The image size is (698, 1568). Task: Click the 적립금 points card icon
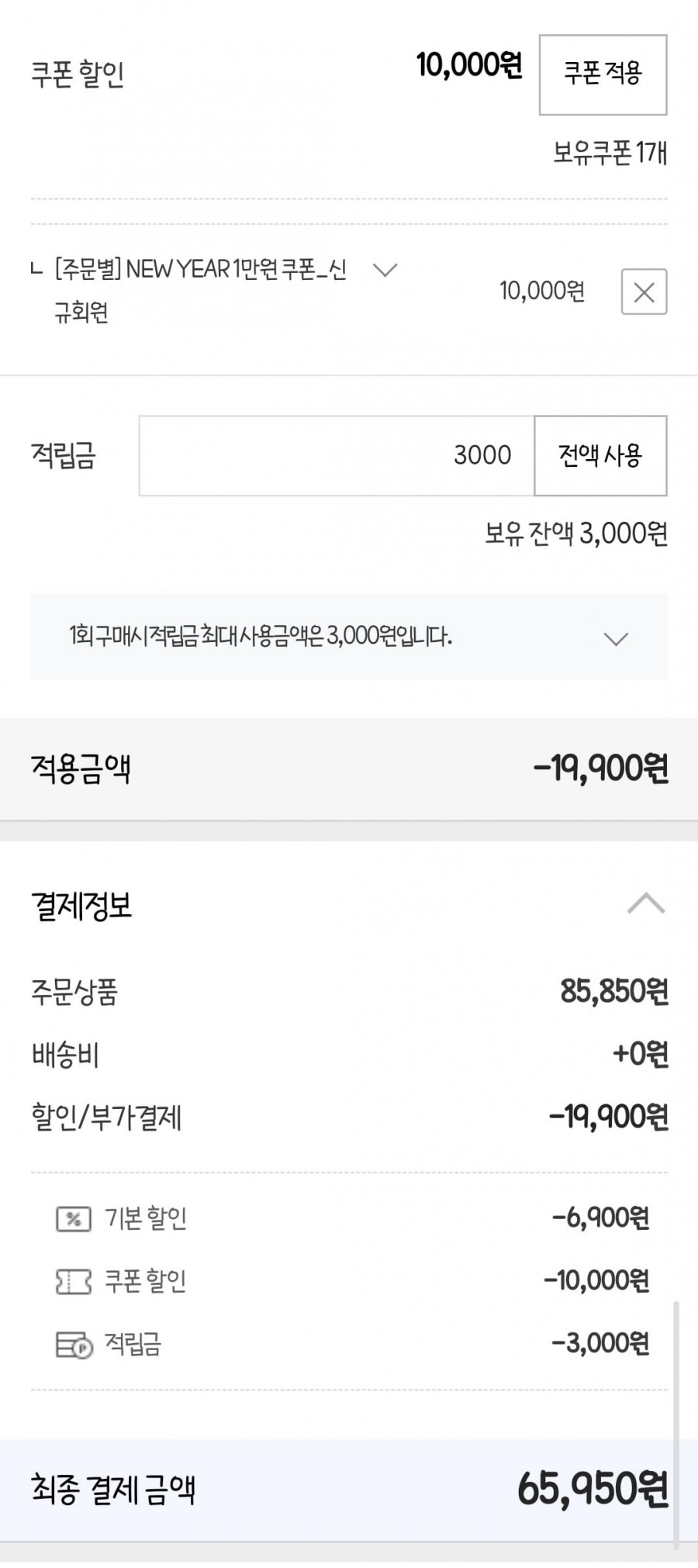(x=74, y=1345)
